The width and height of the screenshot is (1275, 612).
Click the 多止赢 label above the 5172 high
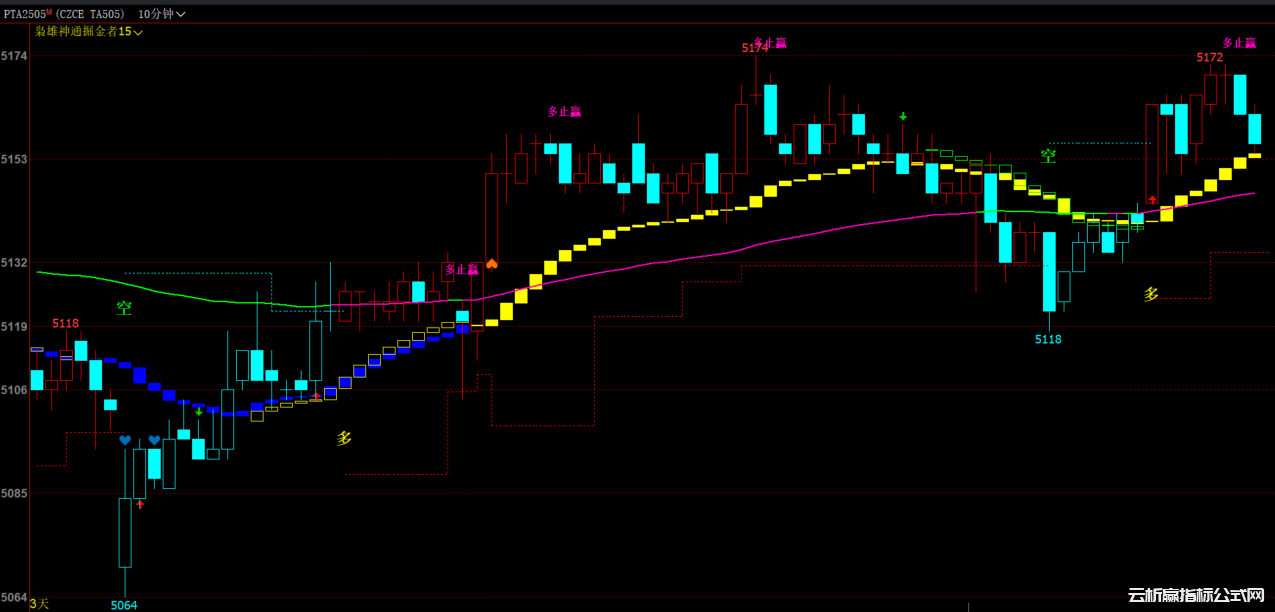click(x=1239, y=43)
